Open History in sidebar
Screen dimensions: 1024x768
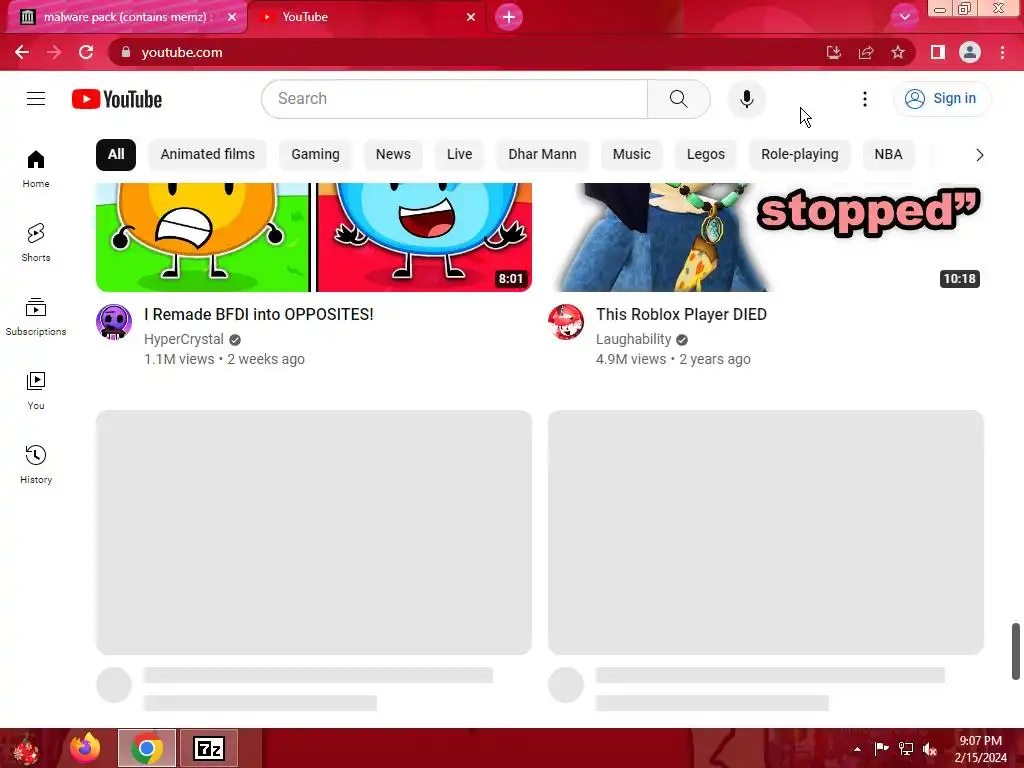click(36, 464)
